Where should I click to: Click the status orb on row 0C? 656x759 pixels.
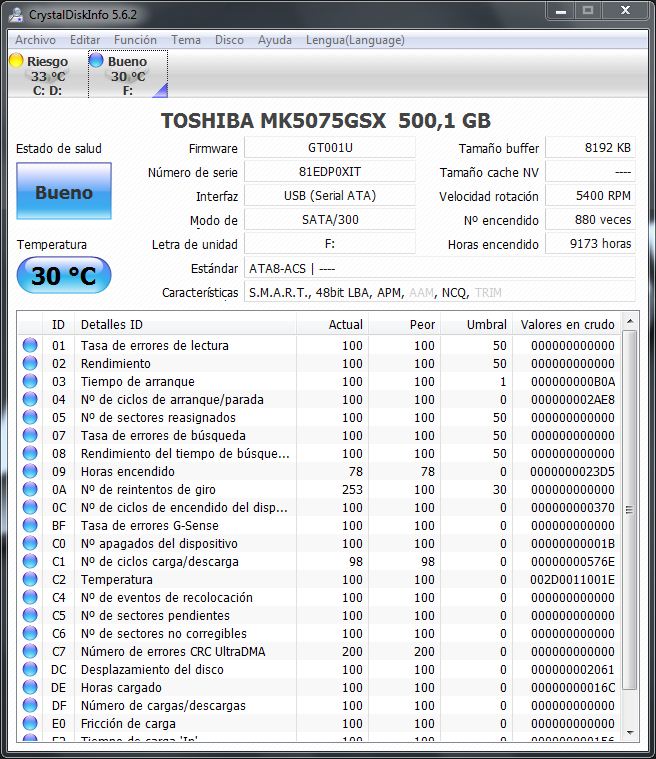pos(30,507)
